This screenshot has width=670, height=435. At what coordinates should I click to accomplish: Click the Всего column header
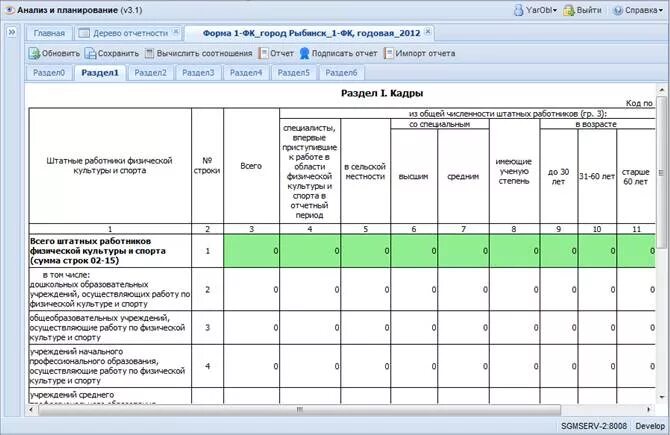[251, 166]
